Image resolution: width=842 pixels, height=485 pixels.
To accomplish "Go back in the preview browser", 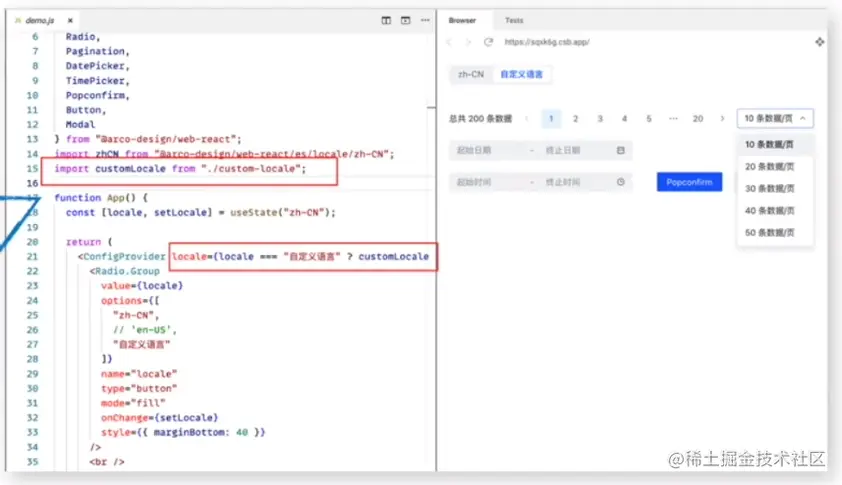I will pos(449,42).
